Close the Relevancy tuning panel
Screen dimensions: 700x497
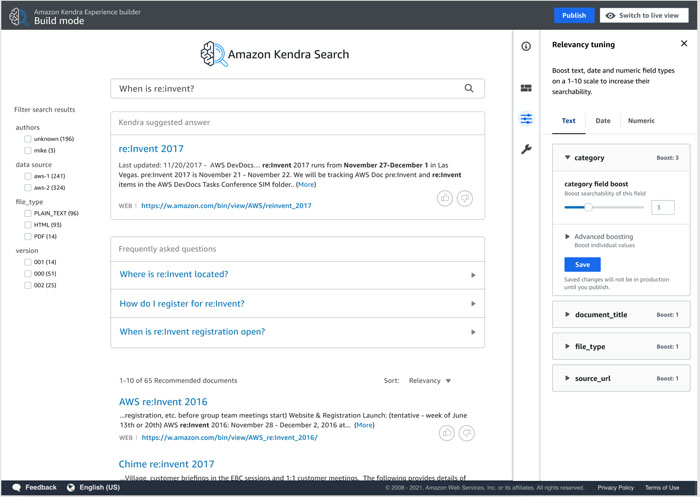click(x=684, y=43)
